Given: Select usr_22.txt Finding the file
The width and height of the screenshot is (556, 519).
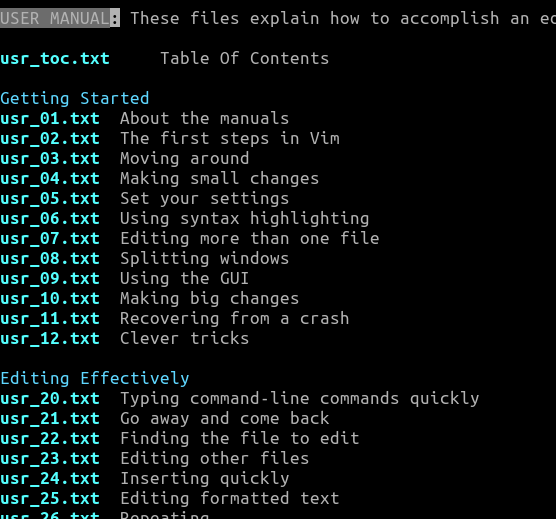Looking at the screenshot, I should (x=50, y=439).
